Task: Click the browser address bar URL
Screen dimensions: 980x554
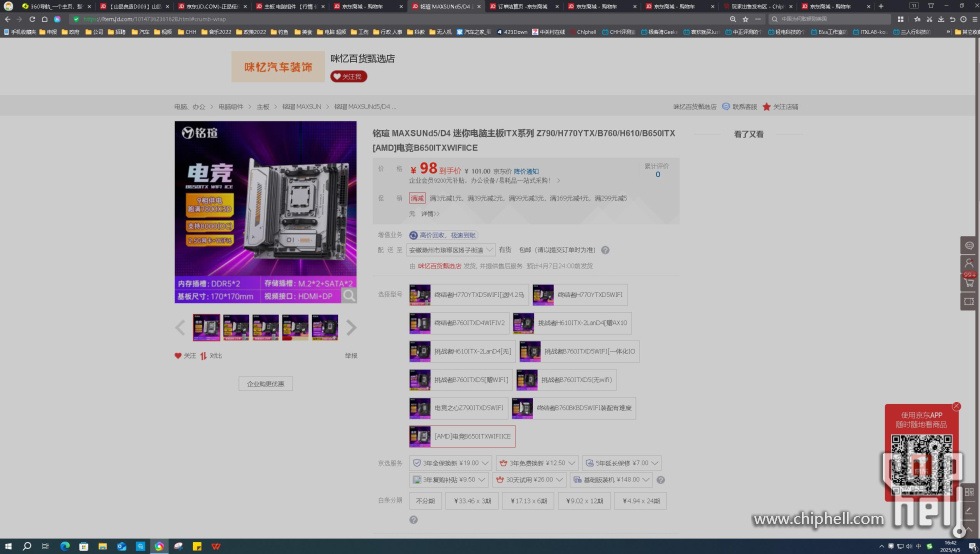Action: 154,19
